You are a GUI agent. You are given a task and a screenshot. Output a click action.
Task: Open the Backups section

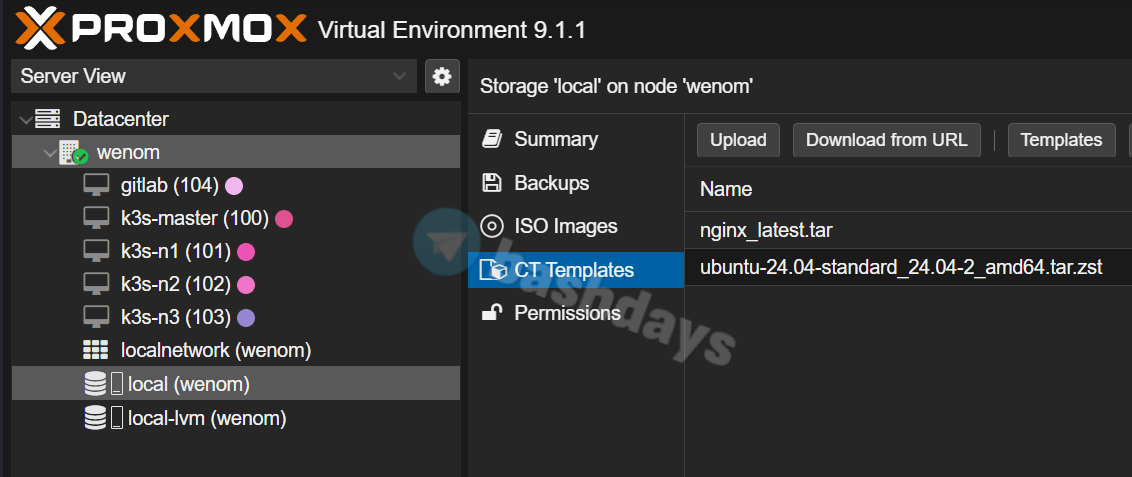point(551,183)
